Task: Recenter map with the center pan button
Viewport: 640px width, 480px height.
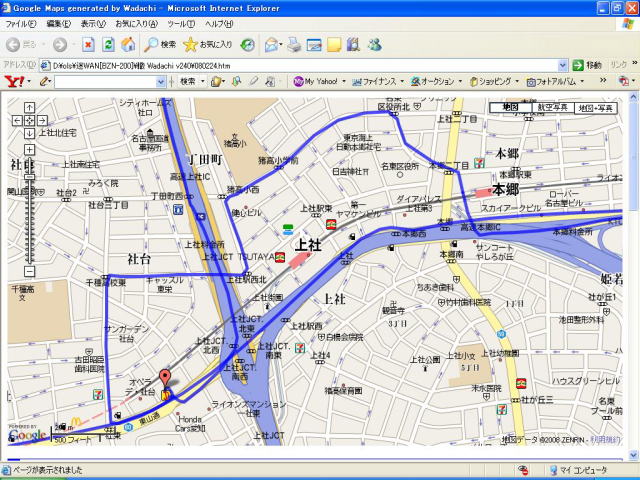Action: coord(29,120)
